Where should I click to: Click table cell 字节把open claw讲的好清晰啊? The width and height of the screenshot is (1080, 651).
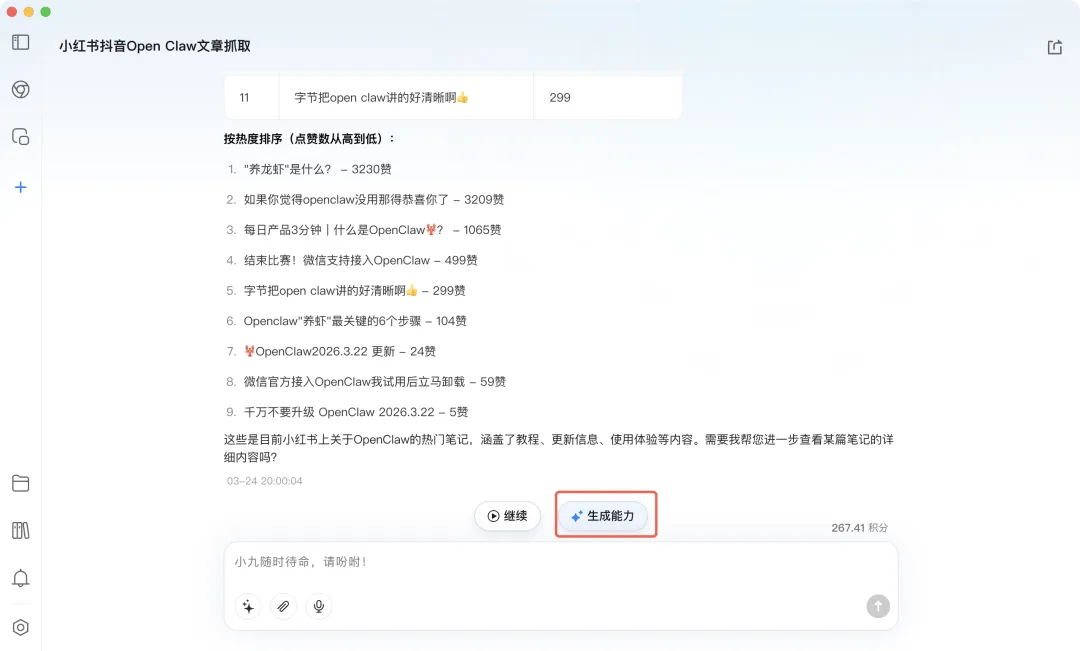point(406,98)
